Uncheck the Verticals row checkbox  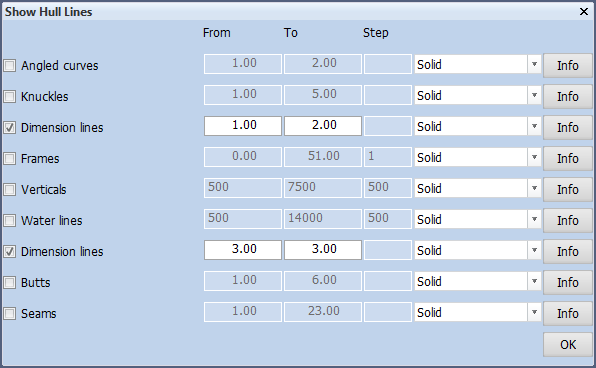tap(10, 189)
